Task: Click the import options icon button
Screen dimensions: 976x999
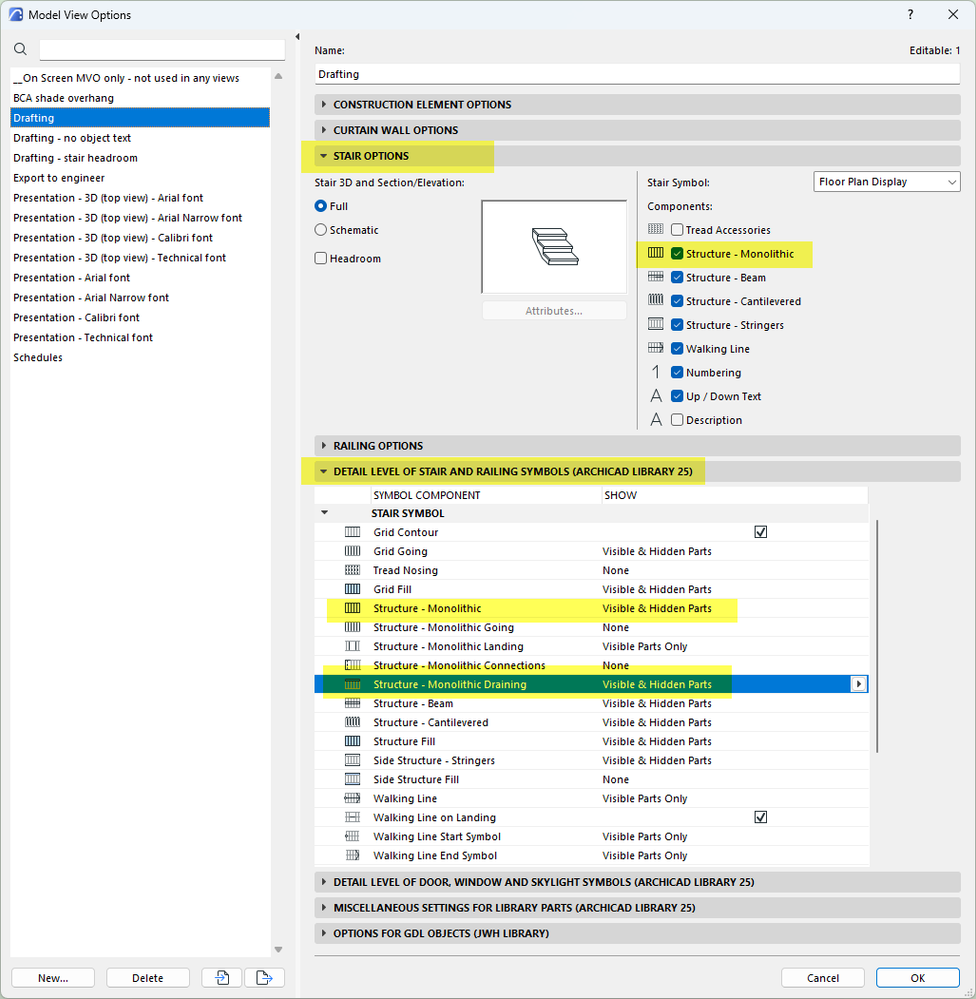Action: pyautogui.click(x=222, y=977)
